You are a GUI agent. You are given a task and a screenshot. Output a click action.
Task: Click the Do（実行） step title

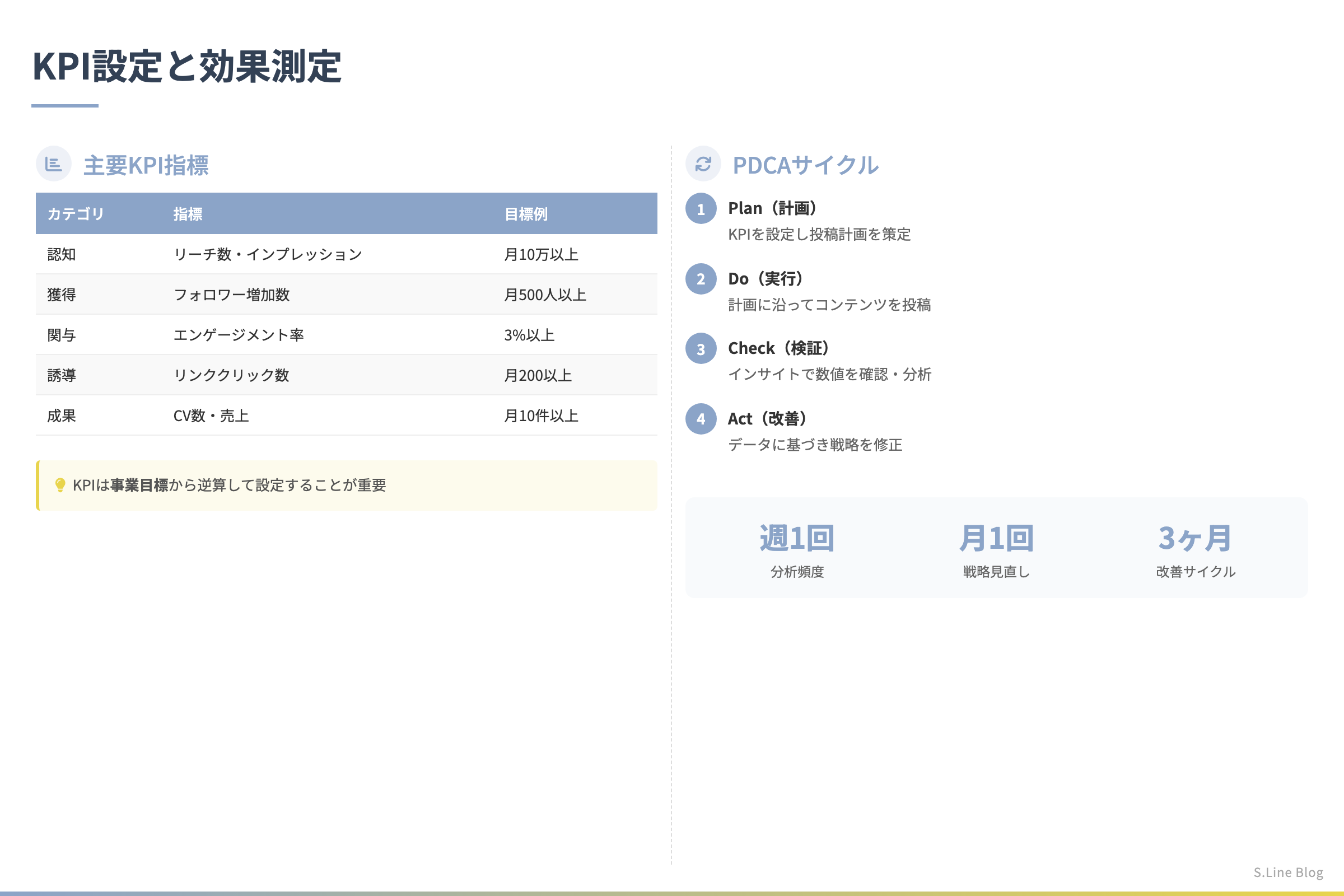(765, 278)
